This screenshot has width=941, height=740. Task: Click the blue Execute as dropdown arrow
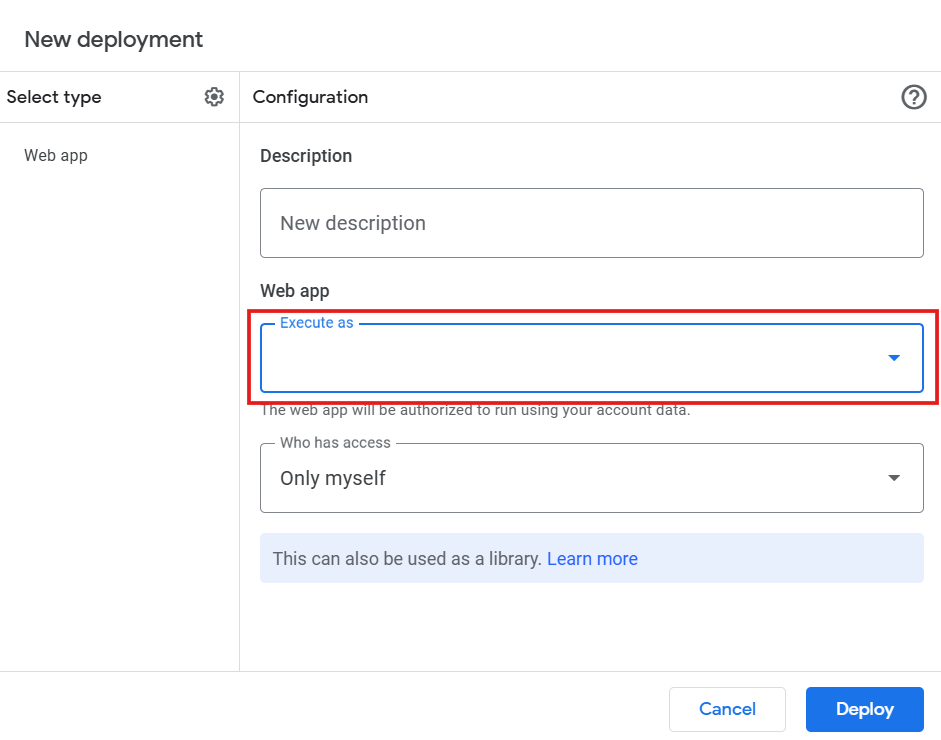pyautogui.click(x=894, y=358)
